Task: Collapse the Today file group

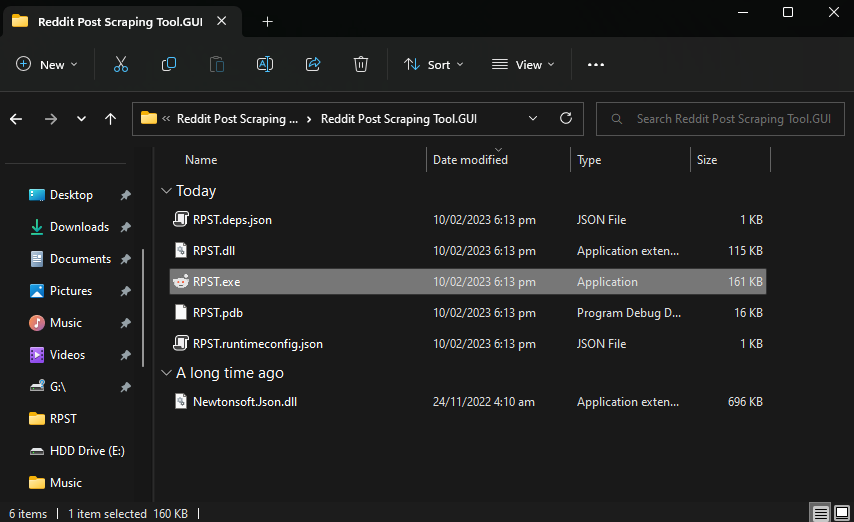Action: pos(167,191)
